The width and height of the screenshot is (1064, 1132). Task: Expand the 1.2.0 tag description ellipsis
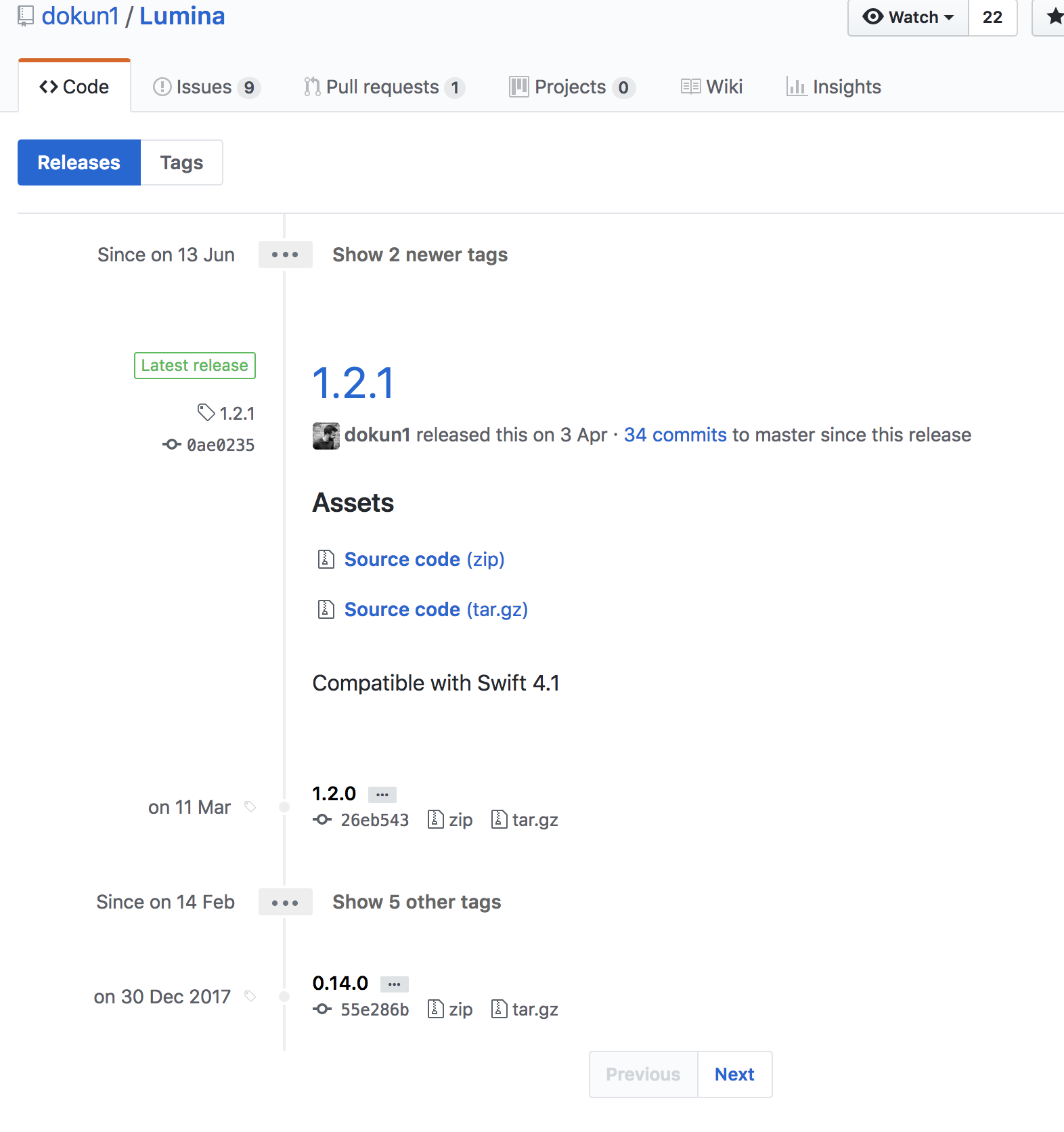pos(382,794)
